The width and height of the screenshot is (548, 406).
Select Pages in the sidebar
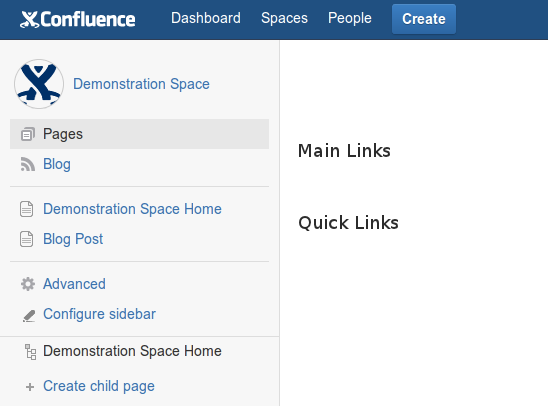click(139, 134)
